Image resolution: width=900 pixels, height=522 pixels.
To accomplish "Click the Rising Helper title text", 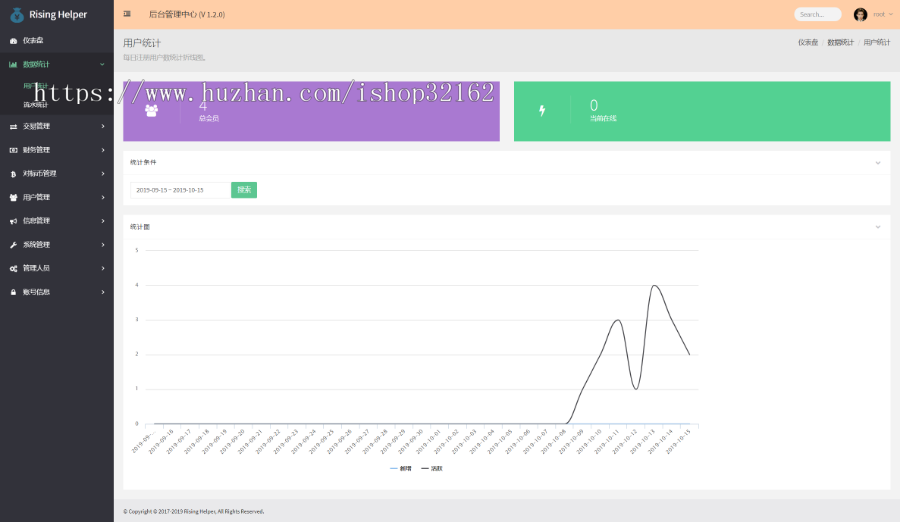I will click(x=58, y=15).
